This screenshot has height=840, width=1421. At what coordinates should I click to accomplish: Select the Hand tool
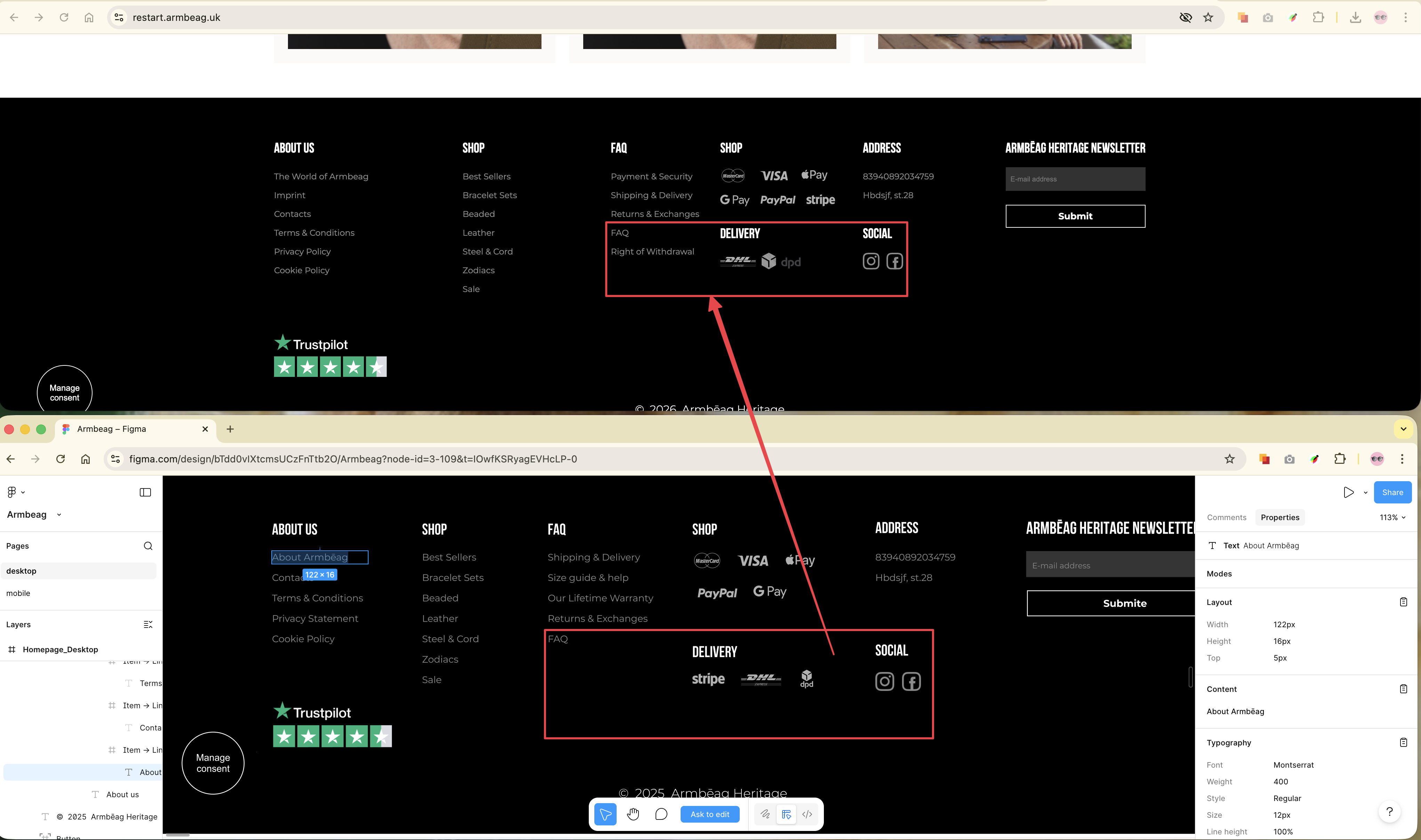(x=633, y=814)
